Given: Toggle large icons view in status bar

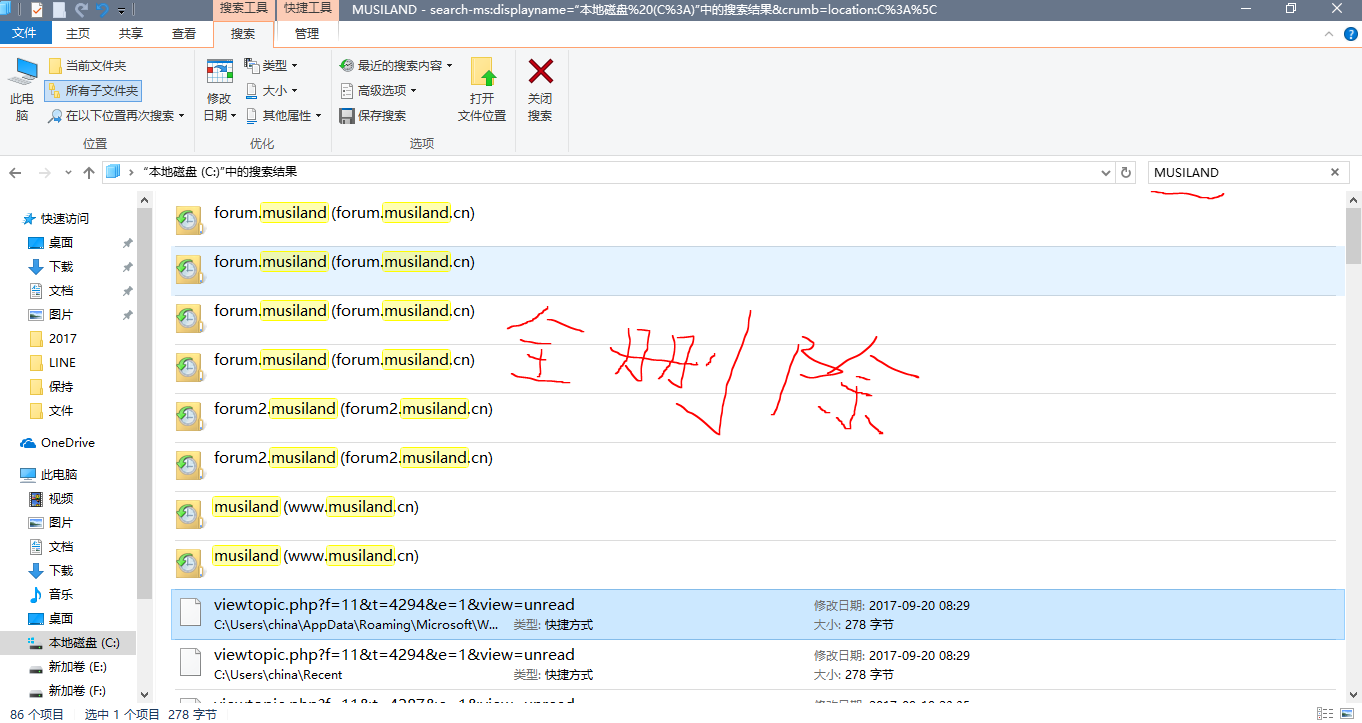Looking at the screenshot, I should tap(1347, 714).
